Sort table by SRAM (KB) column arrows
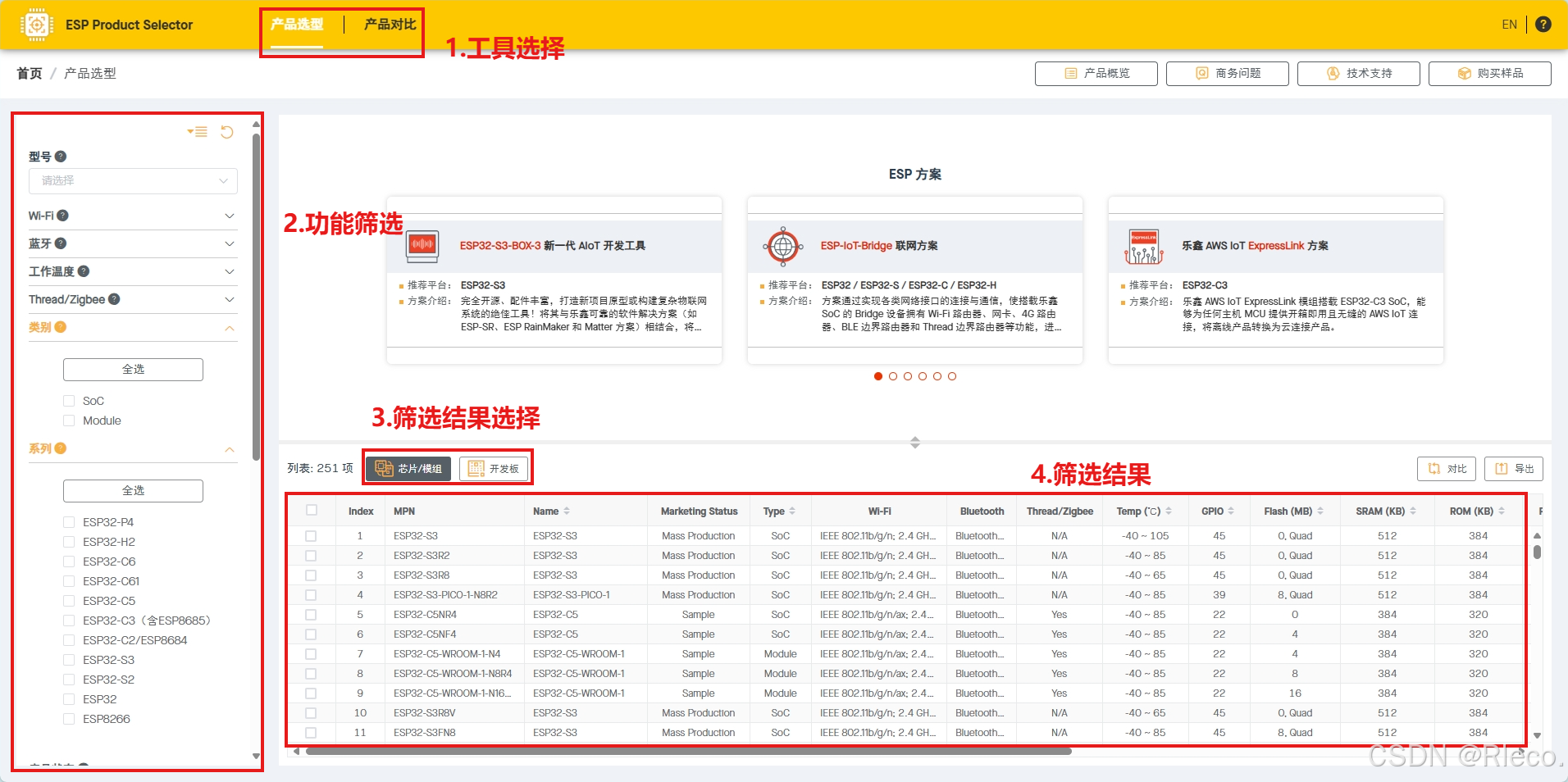The height and width of the screenshot is (782, 1568). 1413,511
